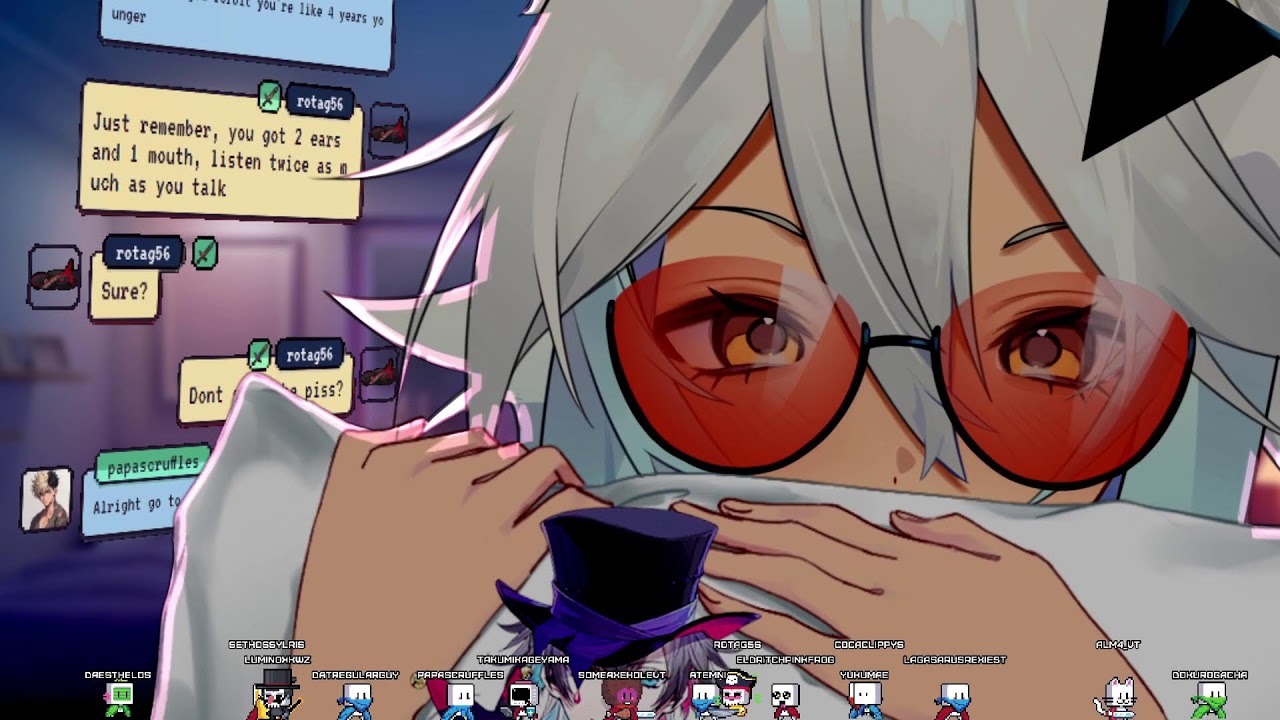The width and height of the screenshot is (1280, 720).
Task: Click the COCACLIPPYS name label
Action: click(x=869, y=645)
